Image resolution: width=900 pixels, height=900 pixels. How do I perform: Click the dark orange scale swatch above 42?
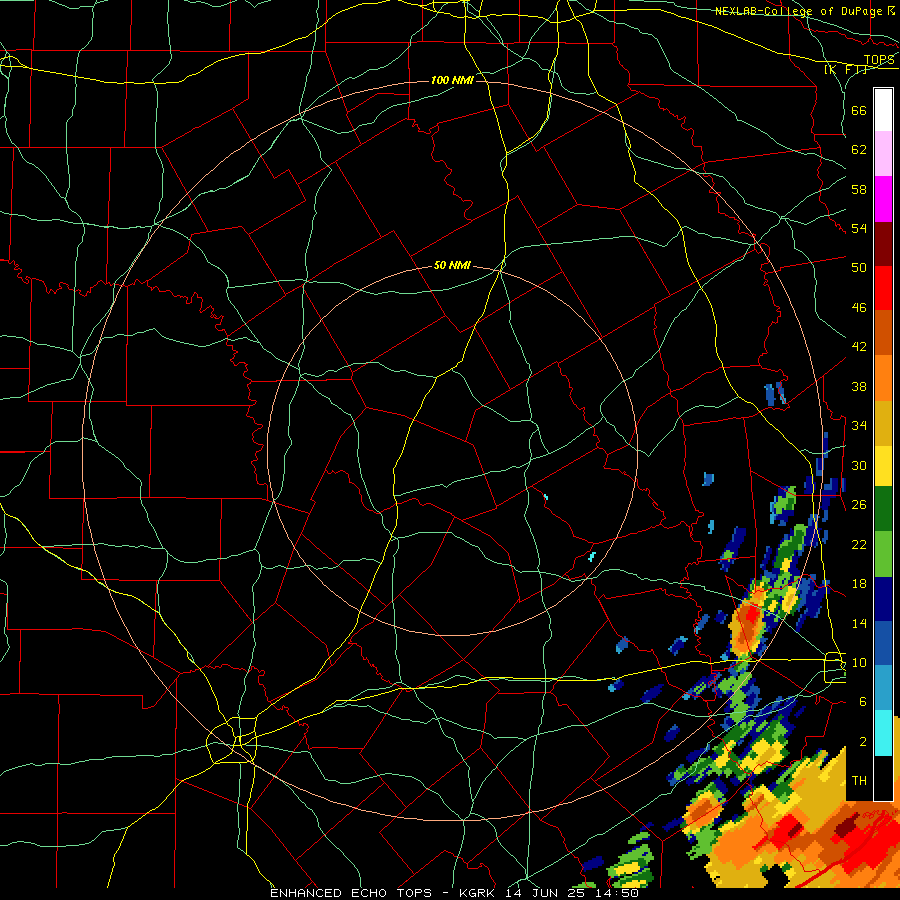883,333
